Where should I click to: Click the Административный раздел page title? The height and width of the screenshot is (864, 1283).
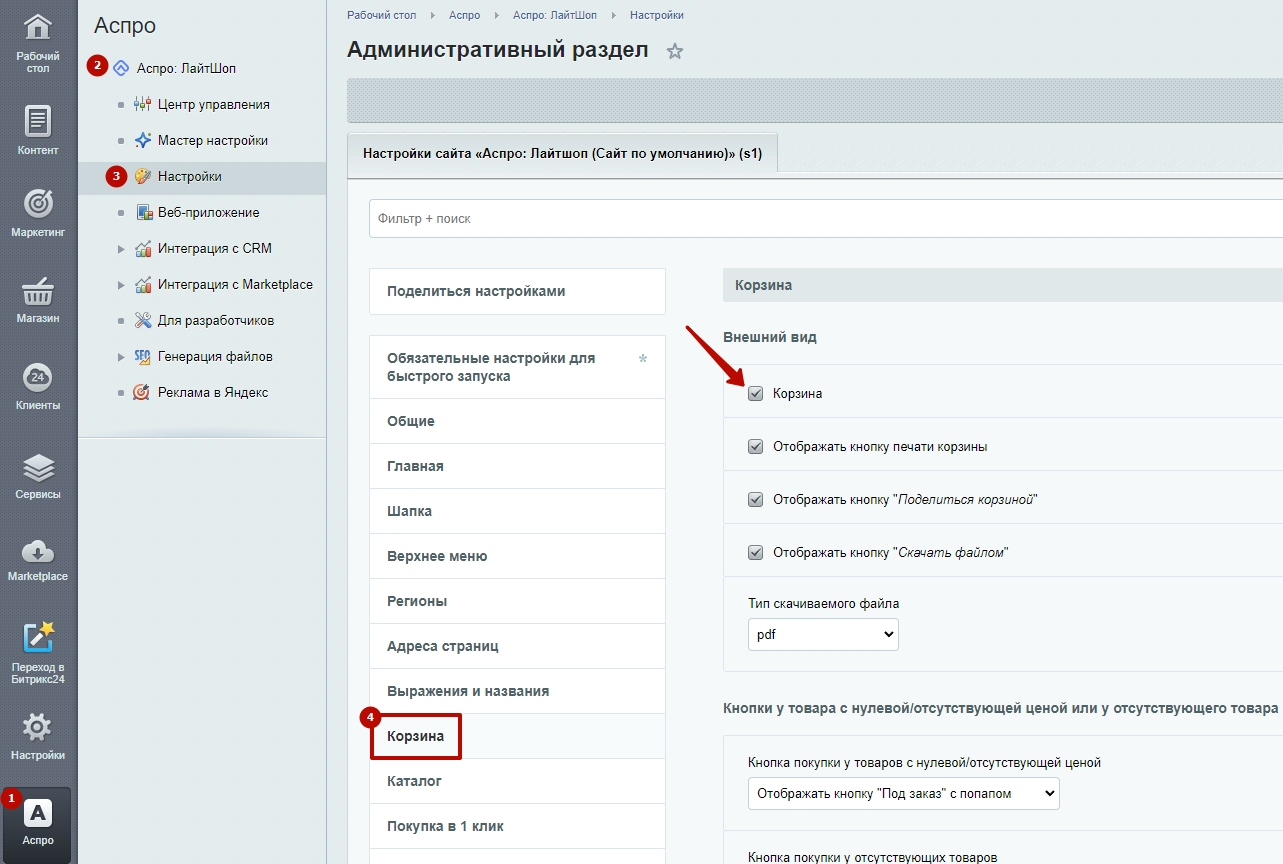pos(497,50)
